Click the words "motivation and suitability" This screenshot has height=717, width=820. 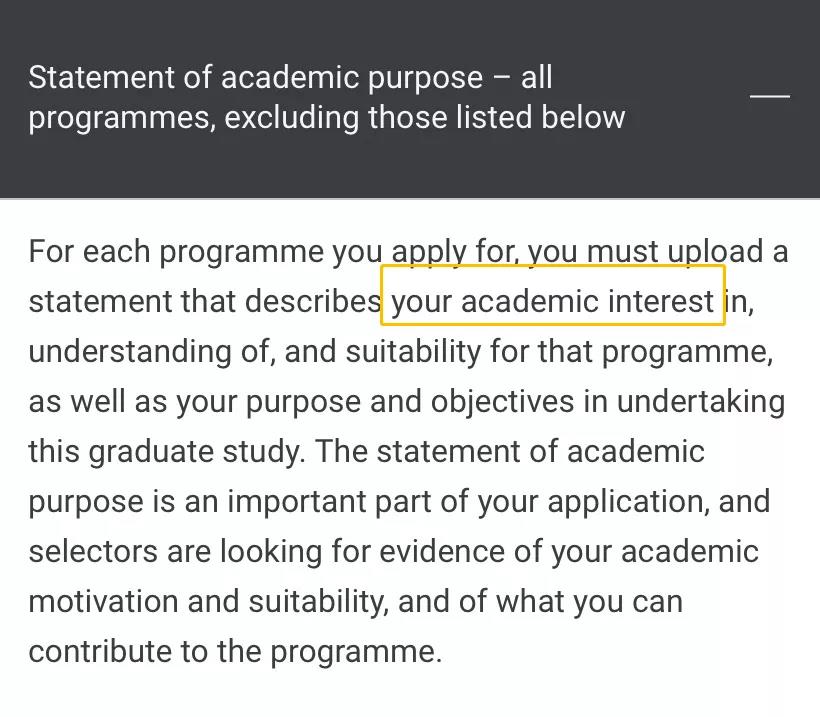(x=209, y=602)
